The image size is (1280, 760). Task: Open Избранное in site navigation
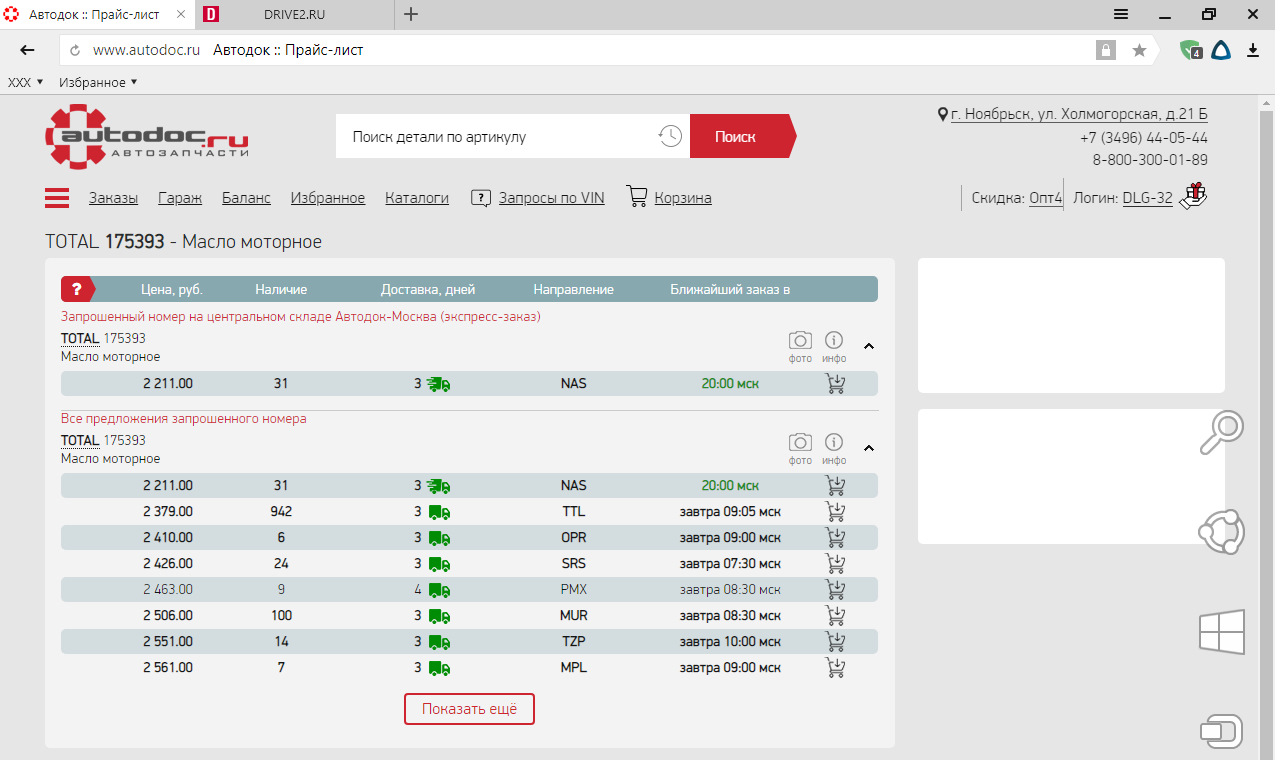tap(328, 198)
